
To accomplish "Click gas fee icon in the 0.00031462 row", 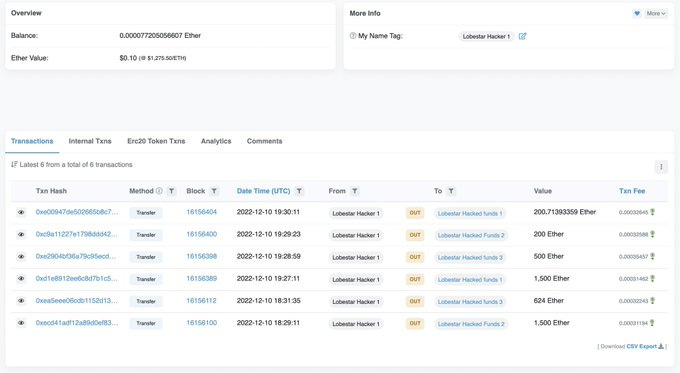I will [652, 278].
